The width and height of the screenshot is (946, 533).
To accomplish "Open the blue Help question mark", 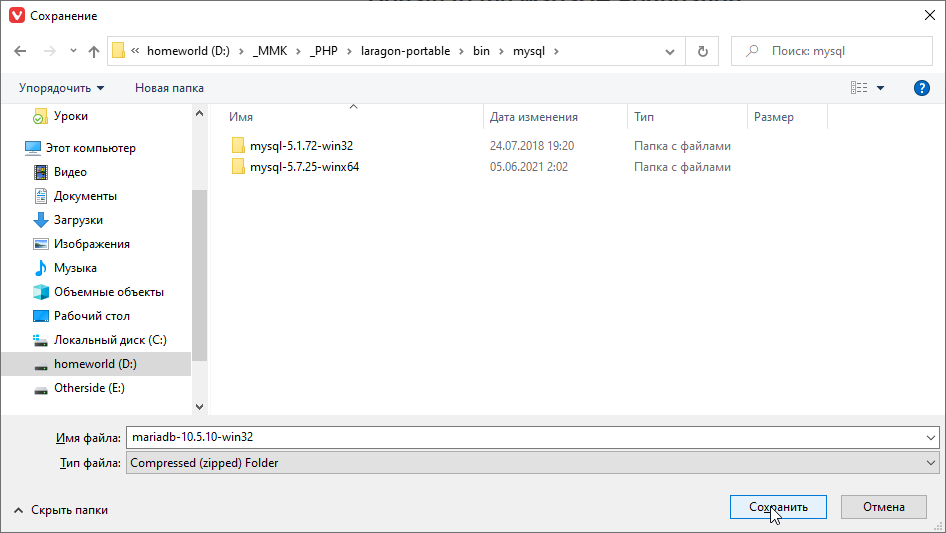I will coord(922,88).
